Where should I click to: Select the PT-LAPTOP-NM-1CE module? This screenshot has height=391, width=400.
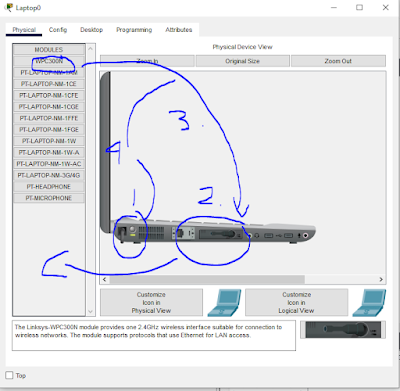click(x=49, y=84)
